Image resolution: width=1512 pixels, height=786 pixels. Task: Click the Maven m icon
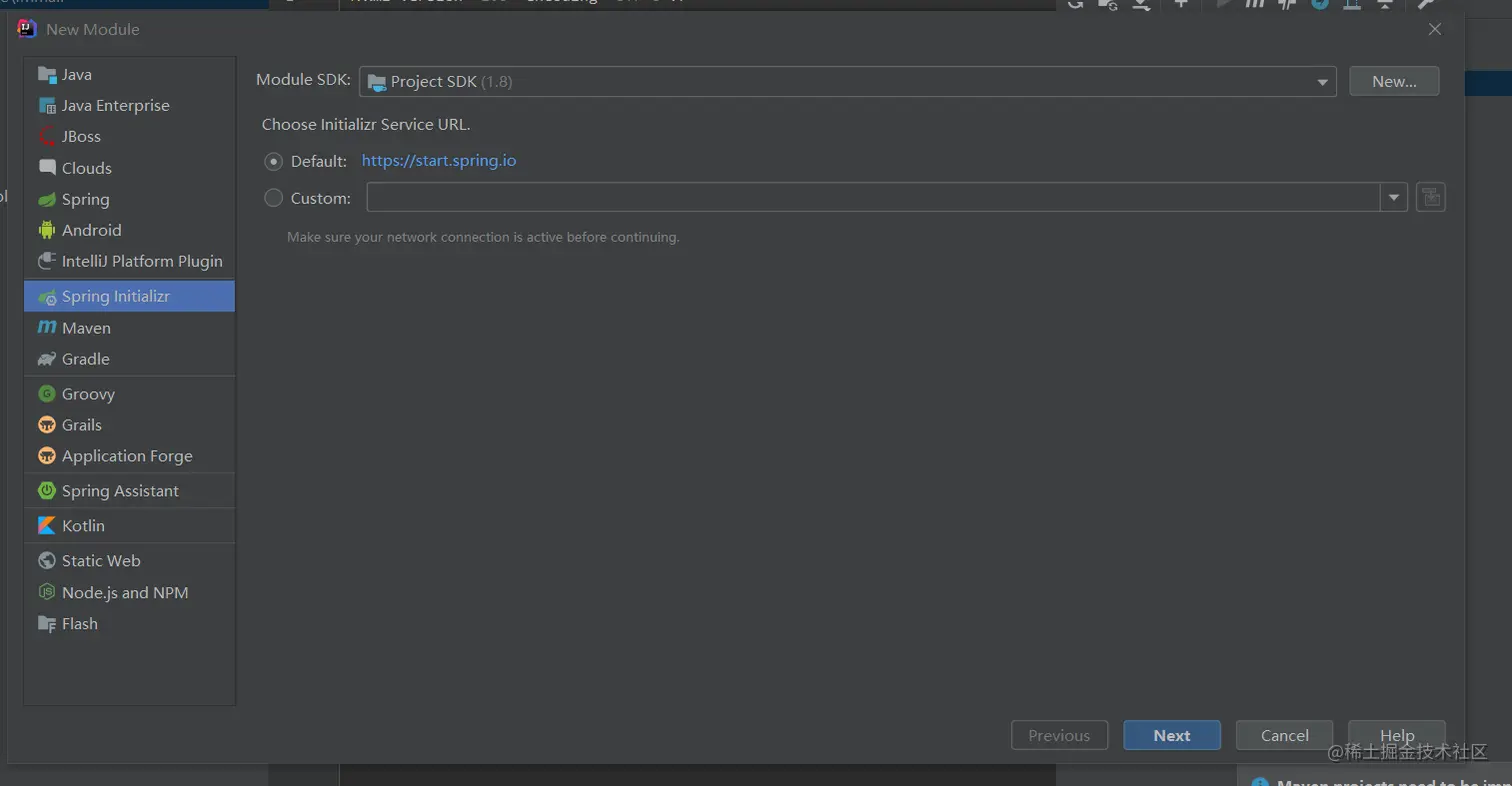(x=47, y=327)
